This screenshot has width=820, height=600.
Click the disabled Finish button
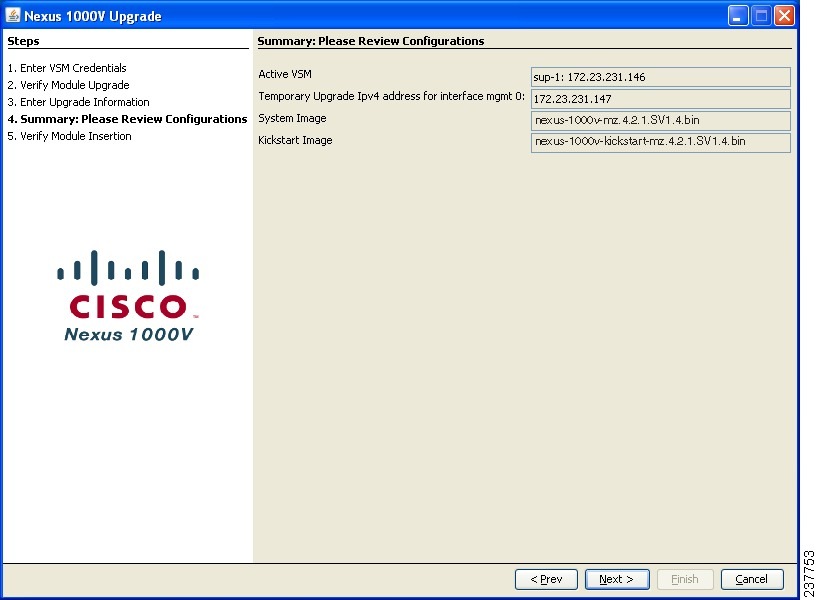[x=685, y=579]
